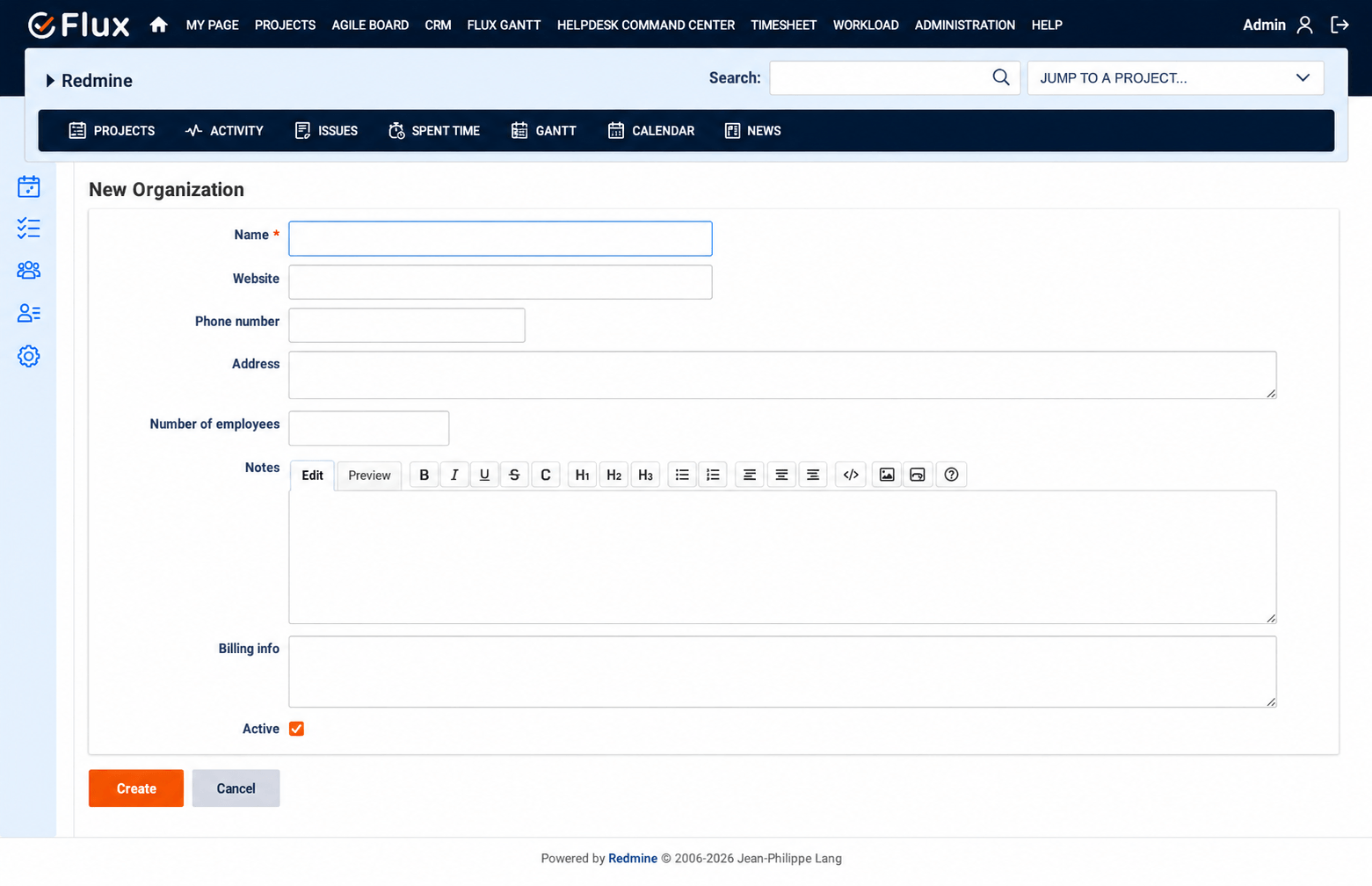Uncheck the Active checkbox
This screenshot has width=1372, height=886.
[296, 729]
